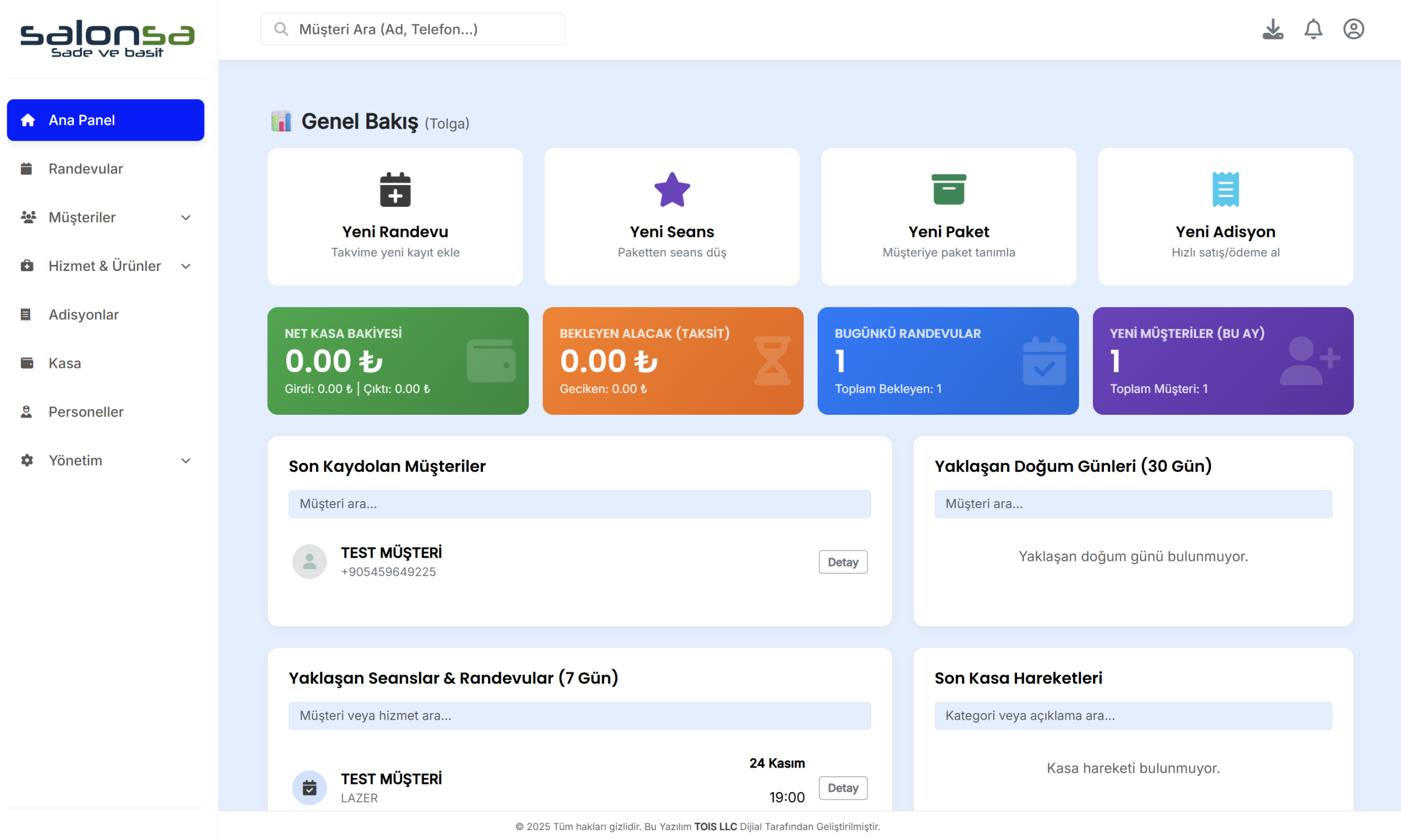The height and width of the screenshot is (840, 1401).
Task: Click Detay for the recent customer
Action: (842, 562)
